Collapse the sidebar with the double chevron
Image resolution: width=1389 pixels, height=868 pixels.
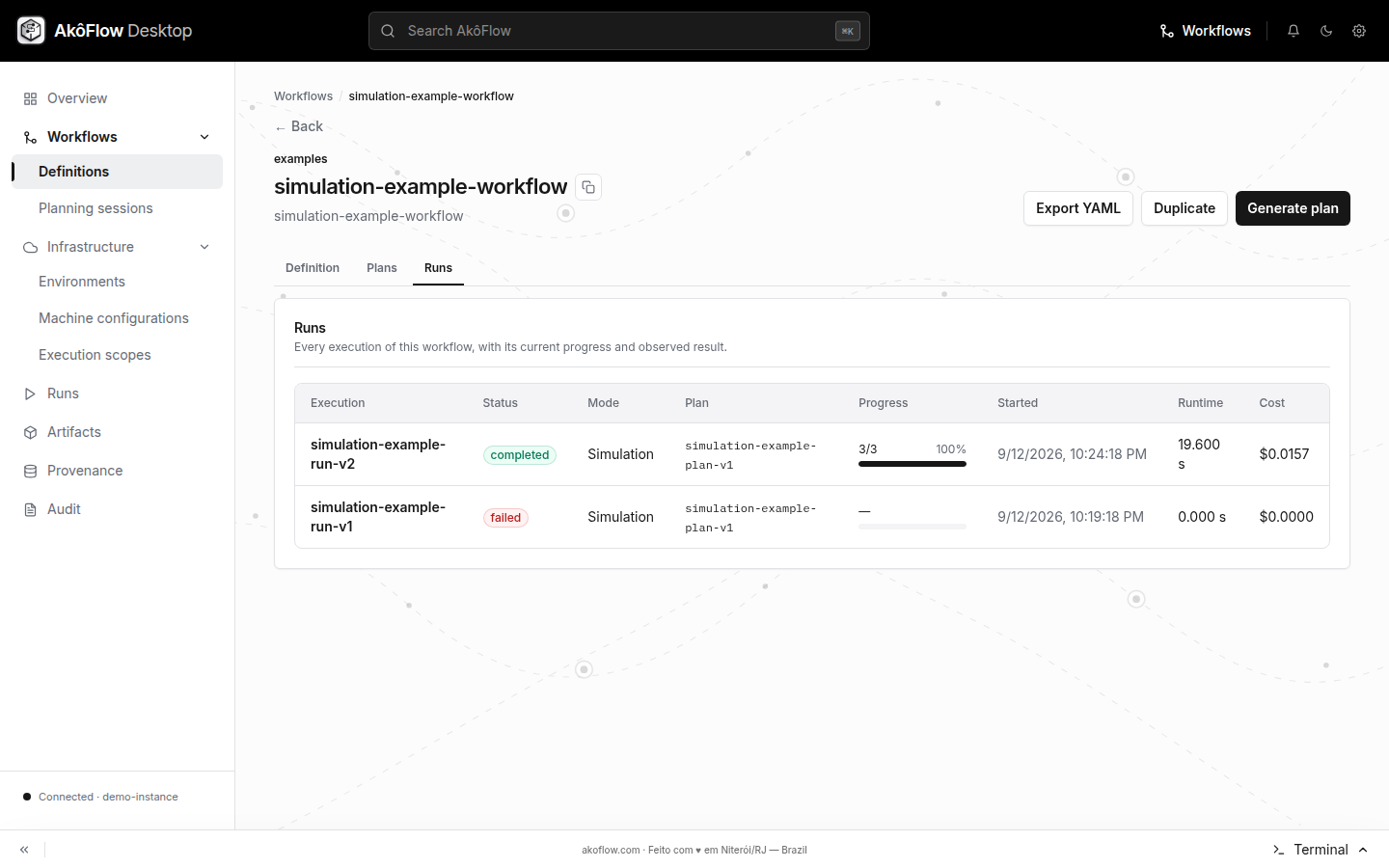pos(24,850)
